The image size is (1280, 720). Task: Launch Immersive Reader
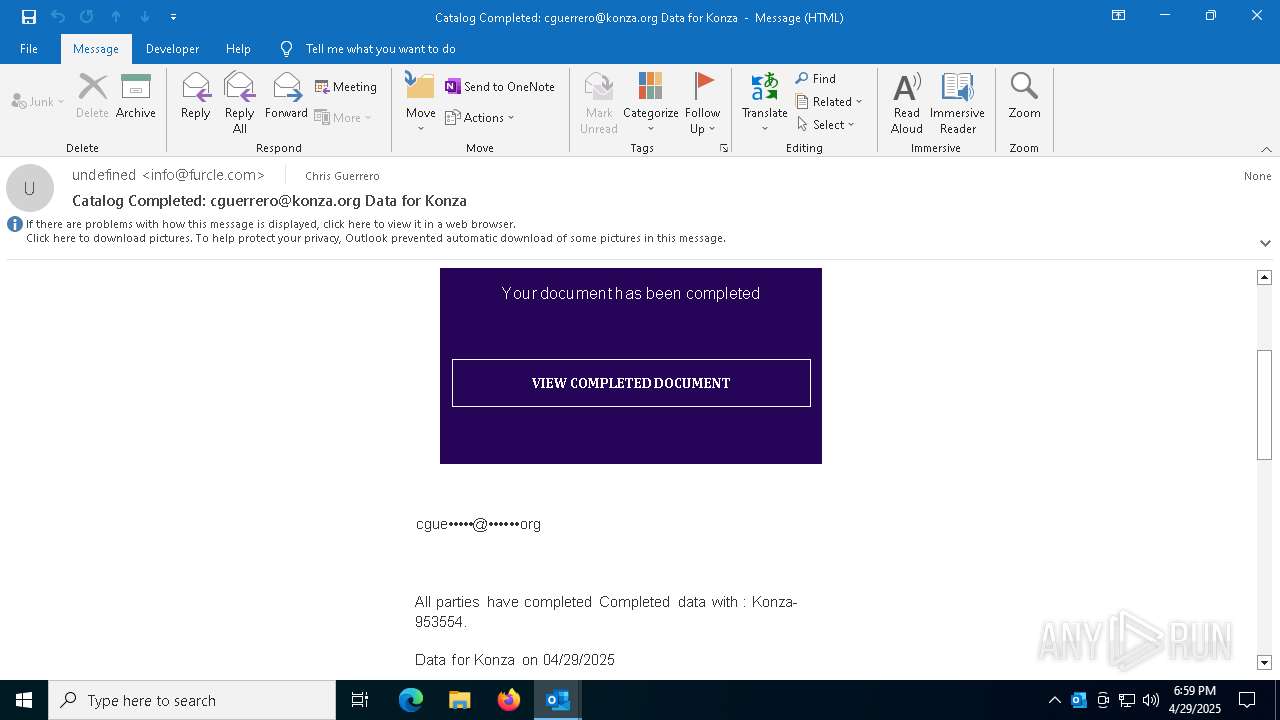click(x=958, y=102)
